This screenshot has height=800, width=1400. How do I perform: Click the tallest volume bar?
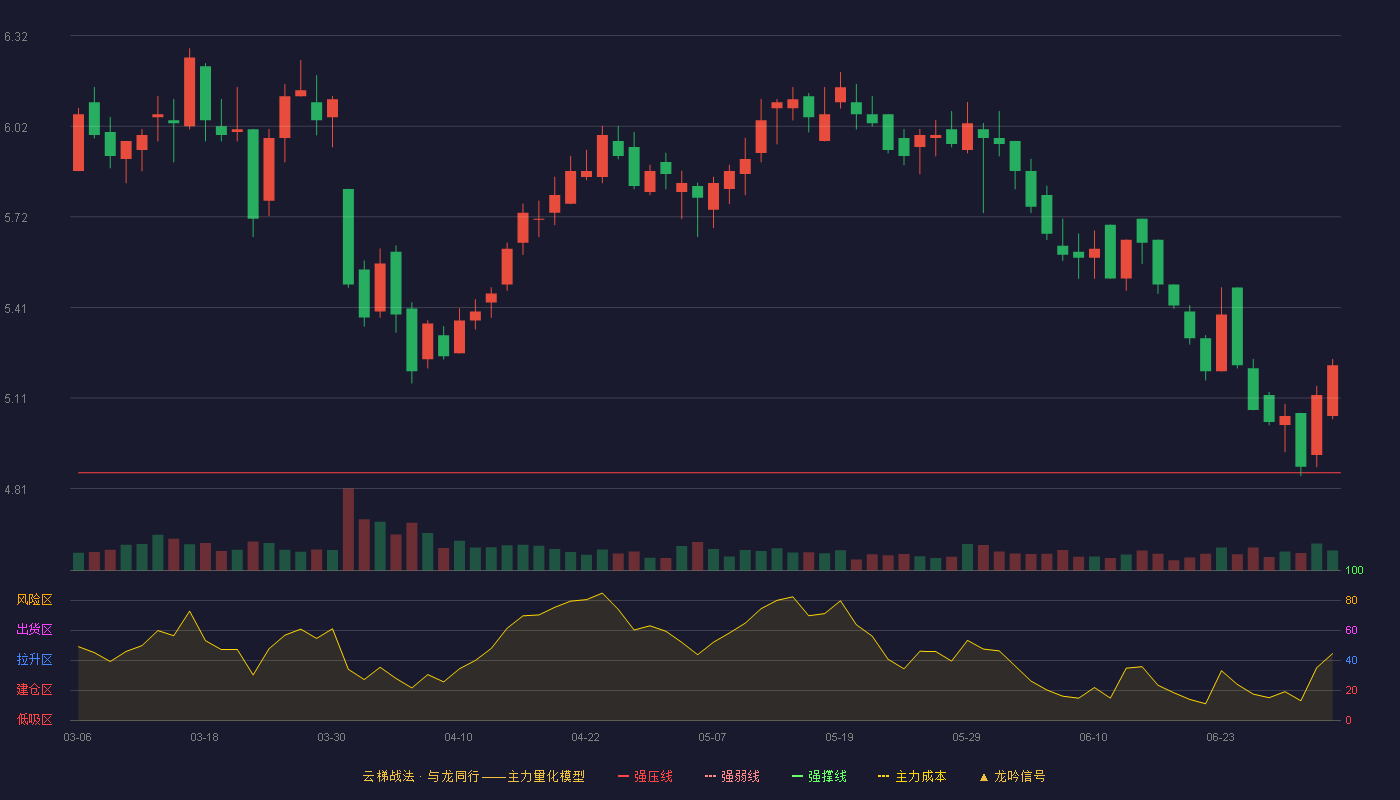(348, 529)
